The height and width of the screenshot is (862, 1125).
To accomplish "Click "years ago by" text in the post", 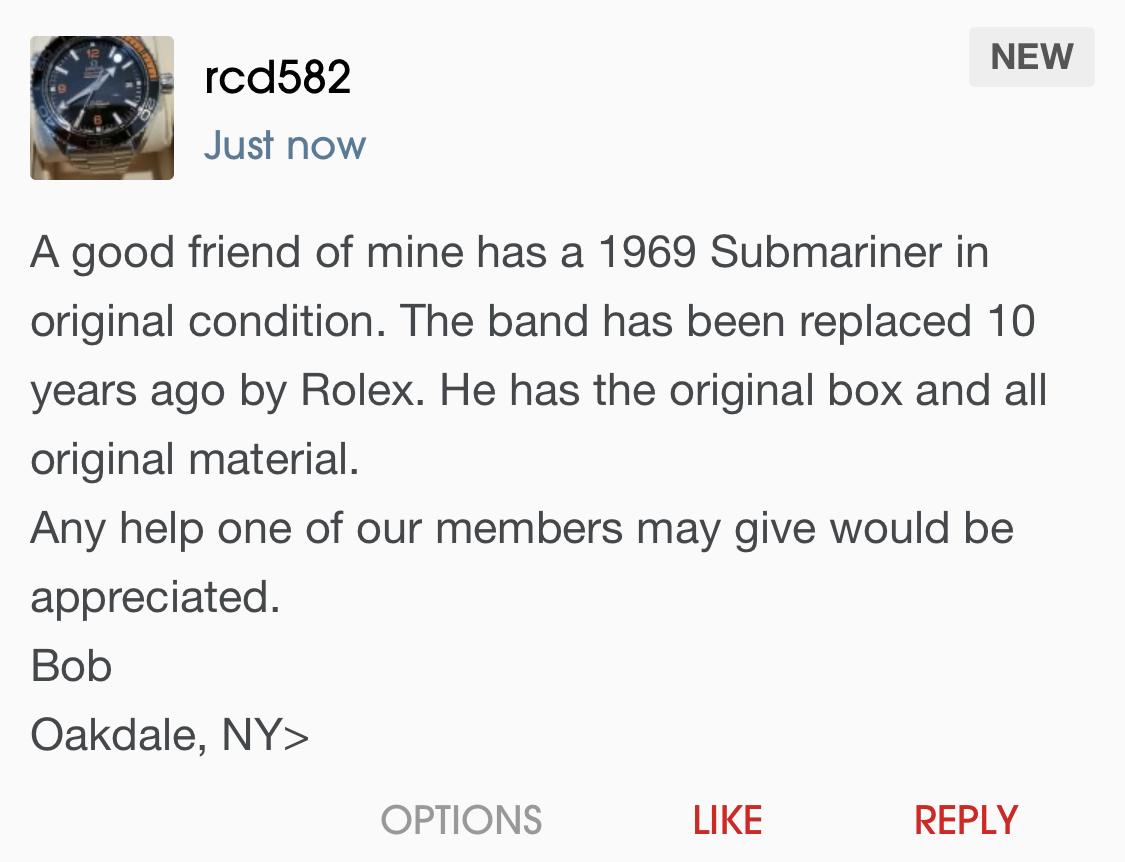I will point(160,390).
